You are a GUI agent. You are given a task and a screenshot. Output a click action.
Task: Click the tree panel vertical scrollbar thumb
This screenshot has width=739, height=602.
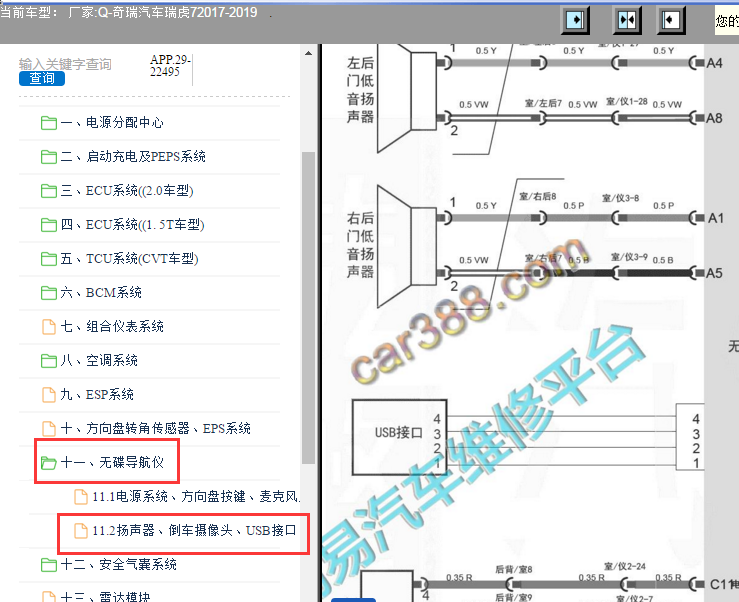(308, 307)
